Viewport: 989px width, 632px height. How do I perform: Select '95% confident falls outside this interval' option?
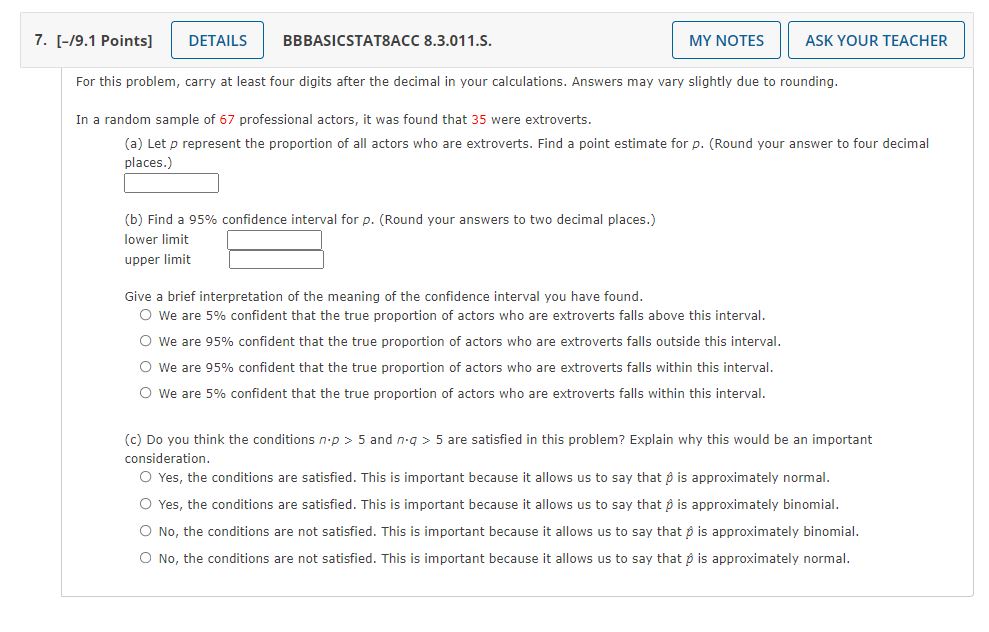145,340
